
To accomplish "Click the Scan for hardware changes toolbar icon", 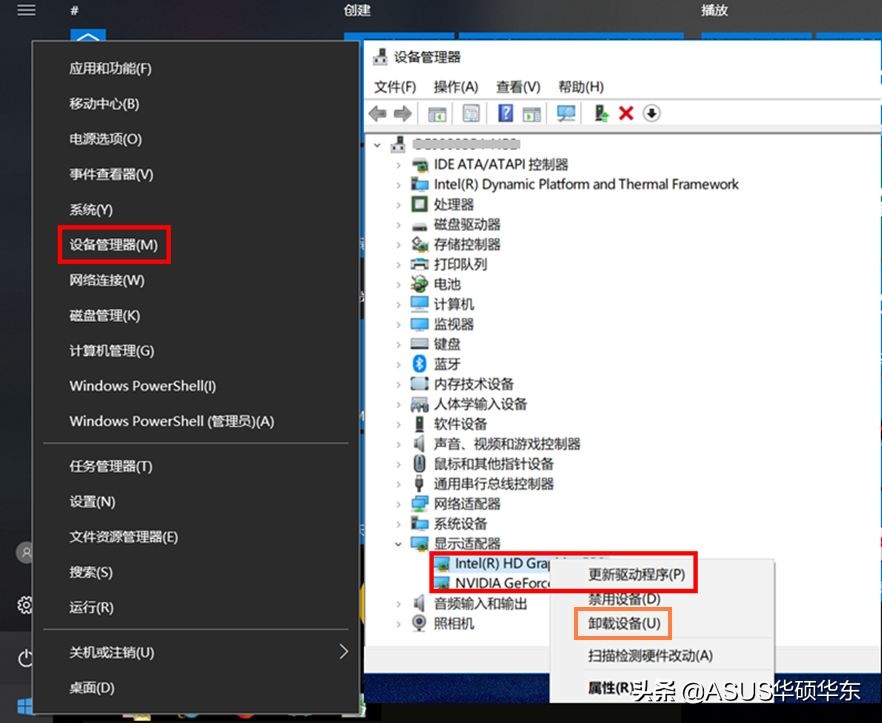I will point(566,113).
